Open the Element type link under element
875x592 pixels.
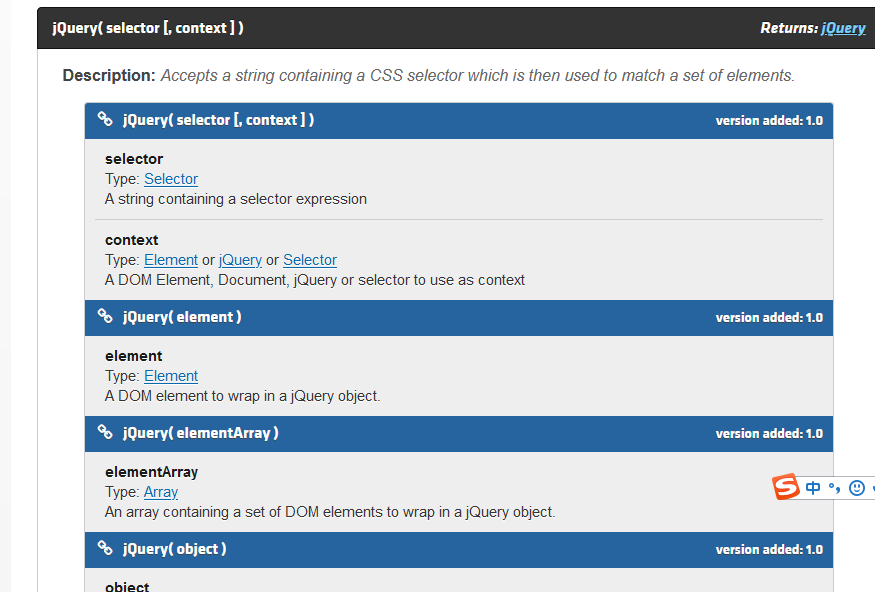point(171,376)
